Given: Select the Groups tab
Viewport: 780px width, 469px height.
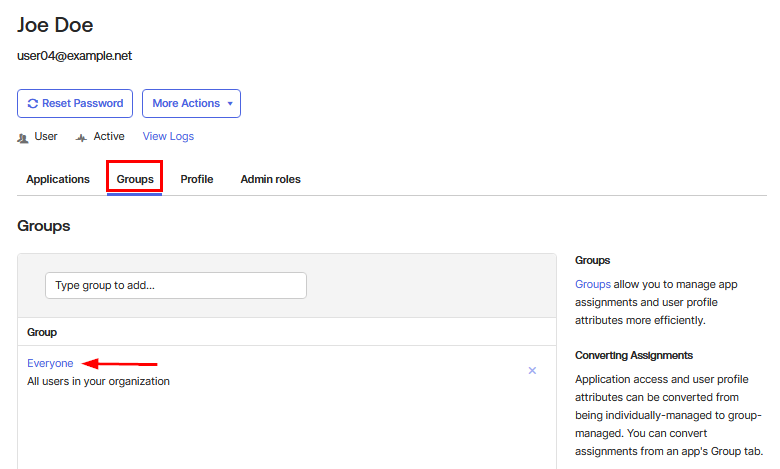Looking at the screenshot, I should (x=135, y=179).
